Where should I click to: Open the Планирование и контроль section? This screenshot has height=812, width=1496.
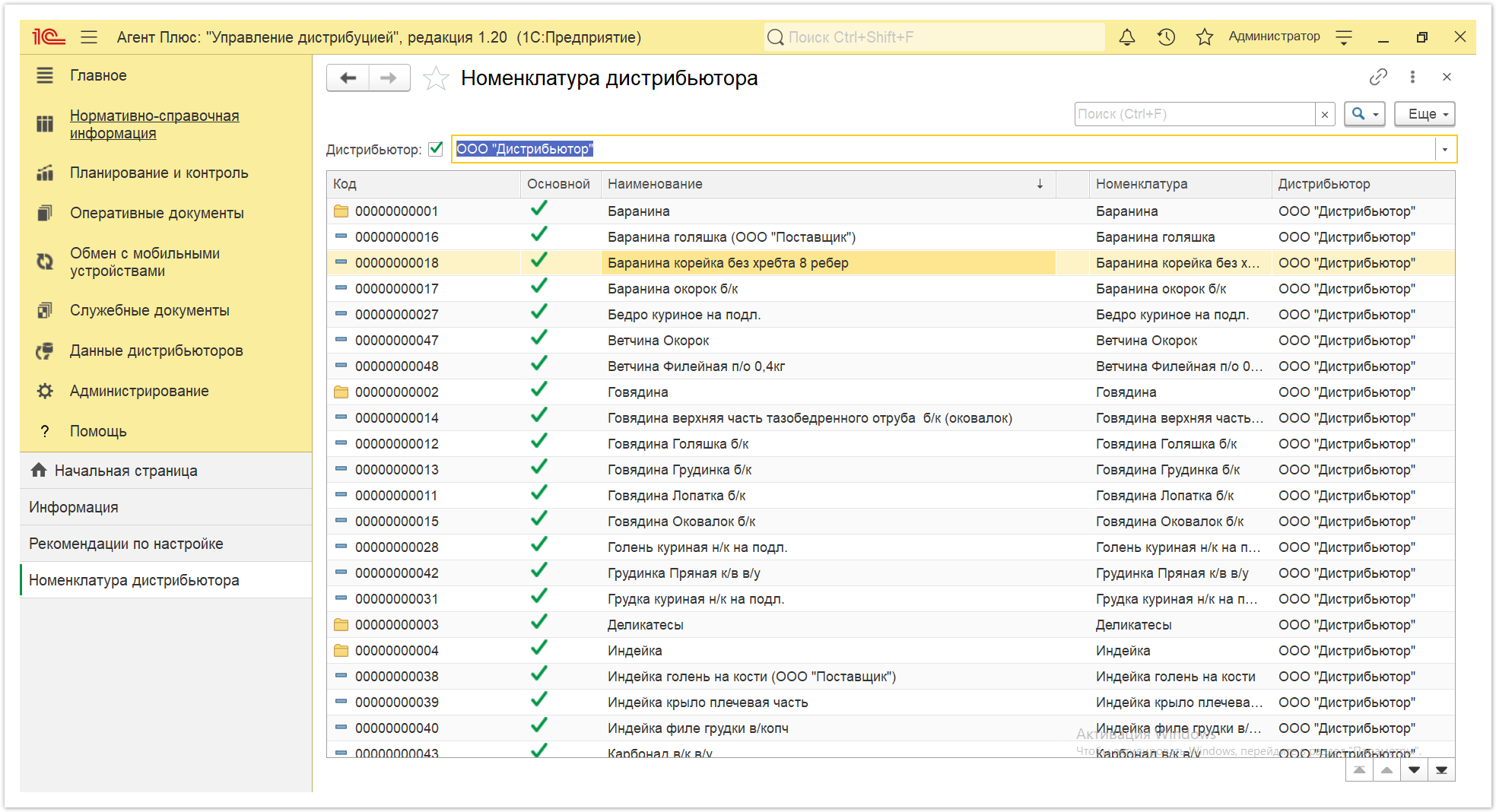pos(159,173)
